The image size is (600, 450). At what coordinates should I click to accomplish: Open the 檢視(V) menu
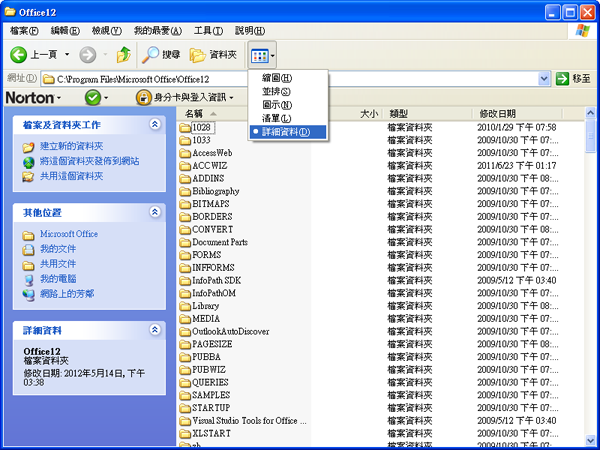click(x=107, y=31)
